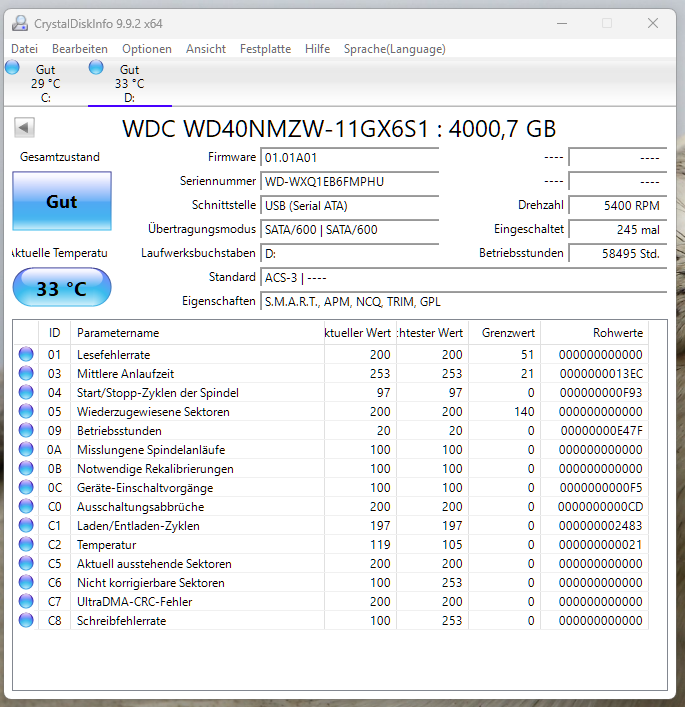This screenshot has width=685, height=707.
Task: Click the blue status orb for drive C:
Action: pyautogui.click(x=12, y=67)
